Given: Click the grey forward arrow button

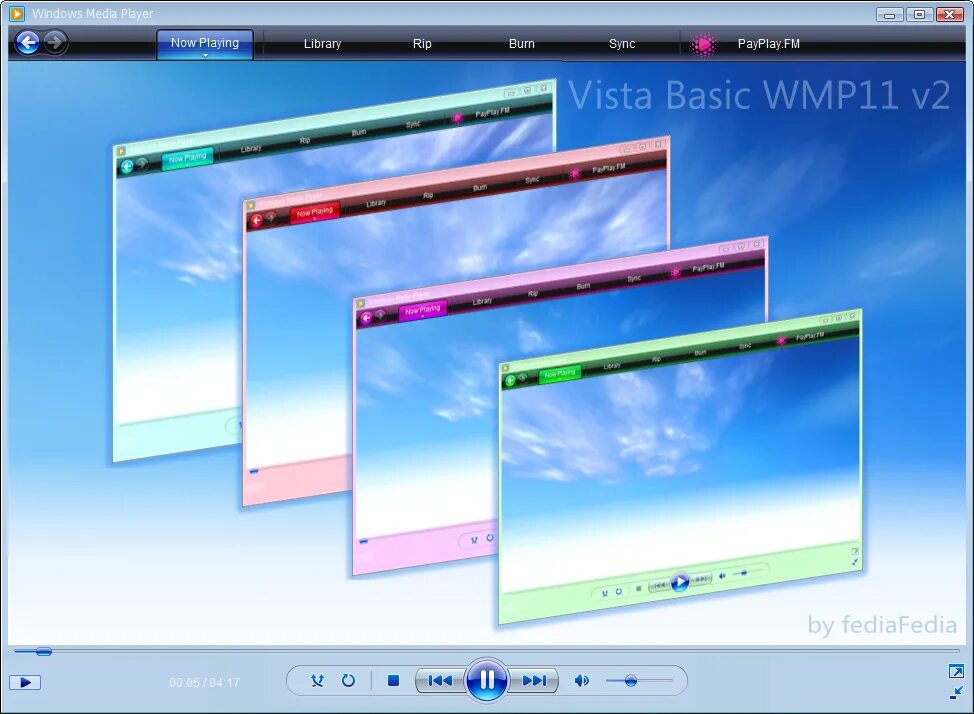Looking at the screenshot, I should pos(55,42).
